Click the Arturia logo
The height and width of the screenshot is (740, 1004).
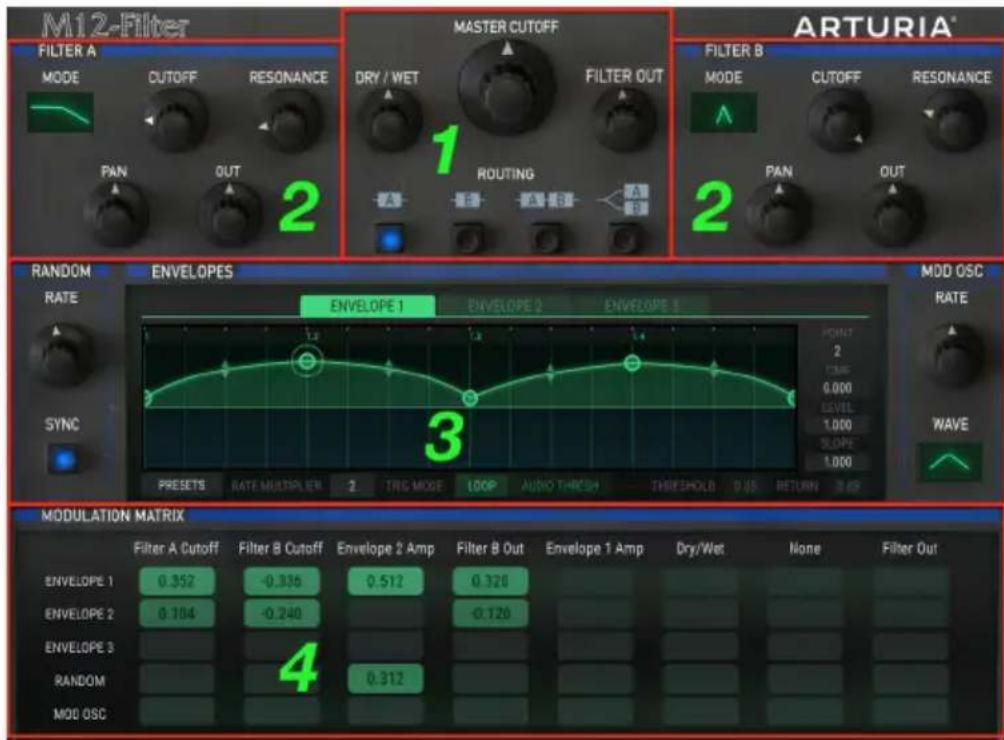point(875,28)
